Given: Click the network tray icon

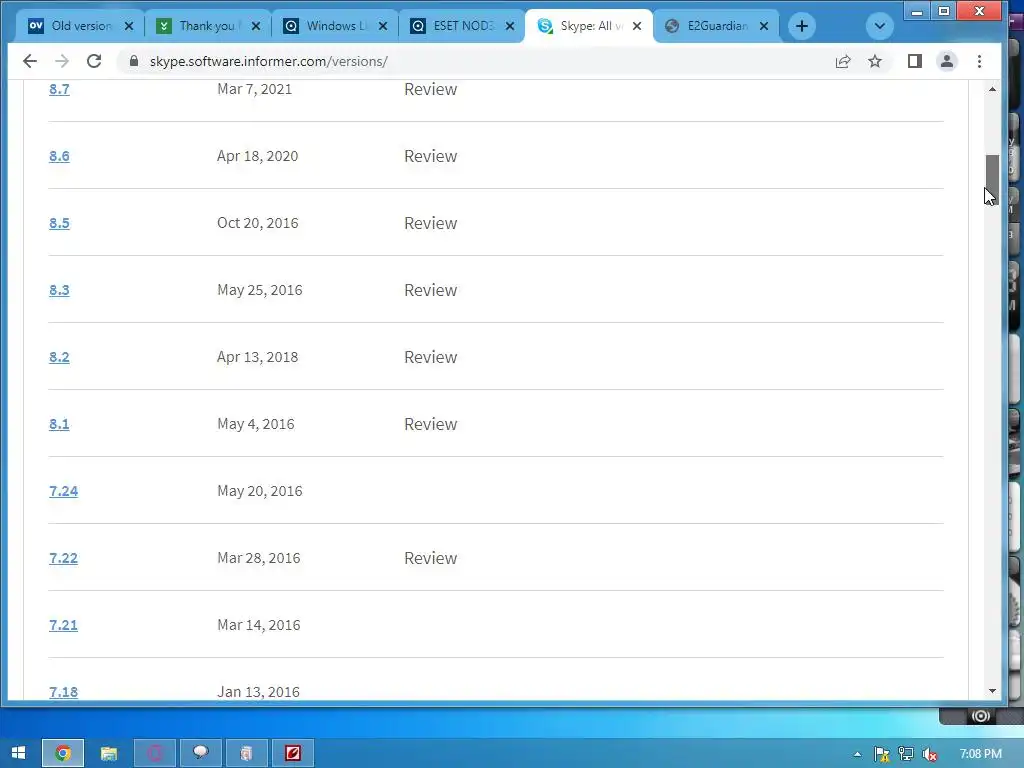Looking at the screenshot, I should point(906,754).
